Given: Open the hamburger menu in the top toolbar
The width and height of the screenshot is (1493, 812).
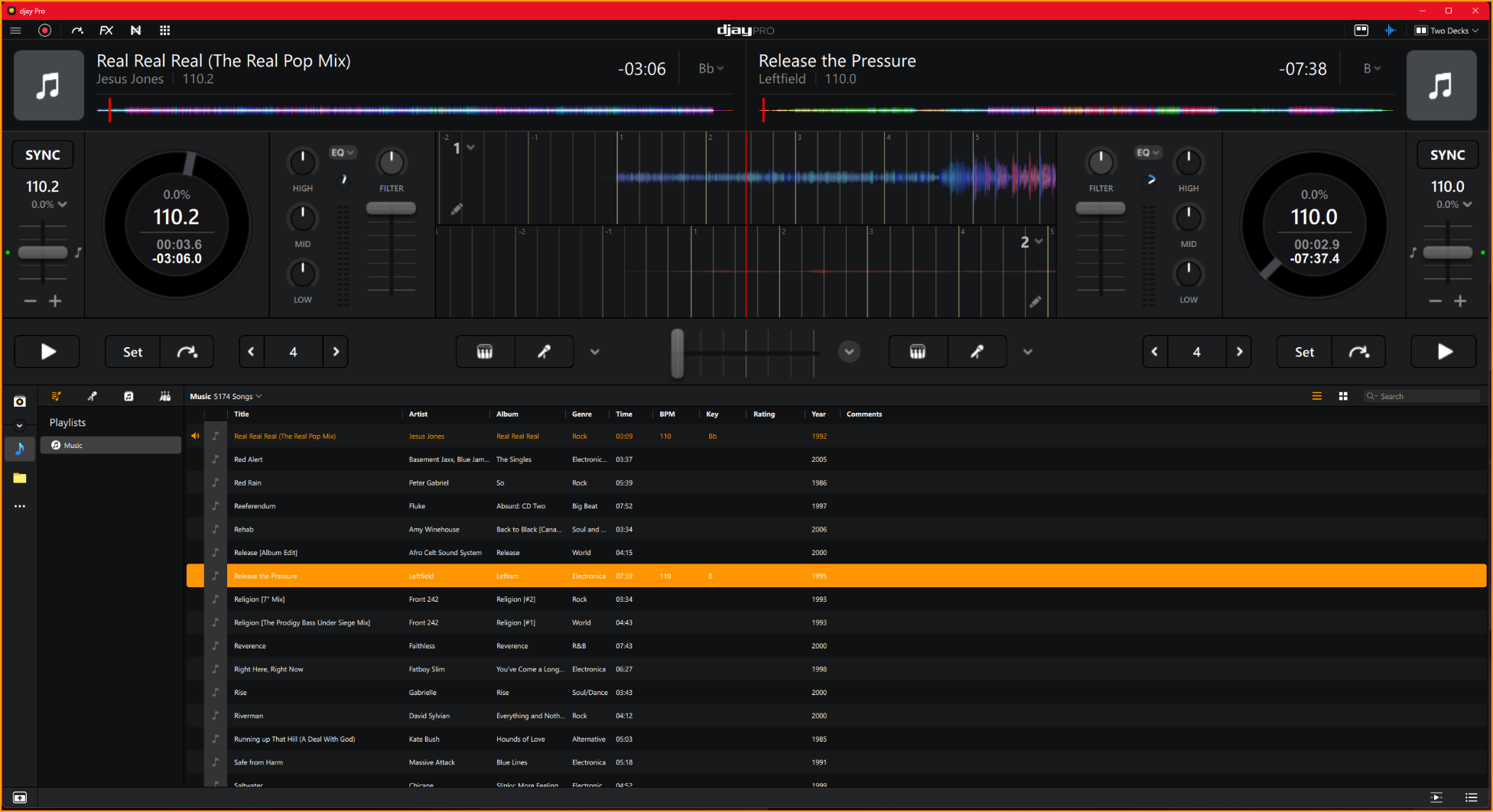Looking at the screenshot, I should [x=15, y=31].
